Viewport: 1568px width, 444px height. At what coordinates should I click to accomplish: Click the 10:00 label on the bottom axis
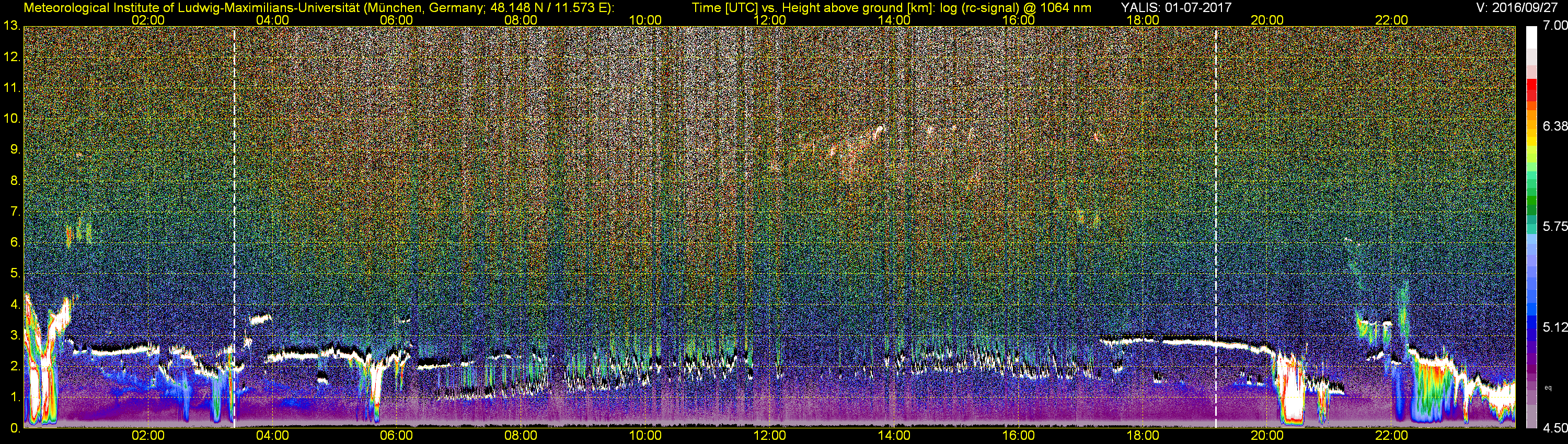pos(645,436)
